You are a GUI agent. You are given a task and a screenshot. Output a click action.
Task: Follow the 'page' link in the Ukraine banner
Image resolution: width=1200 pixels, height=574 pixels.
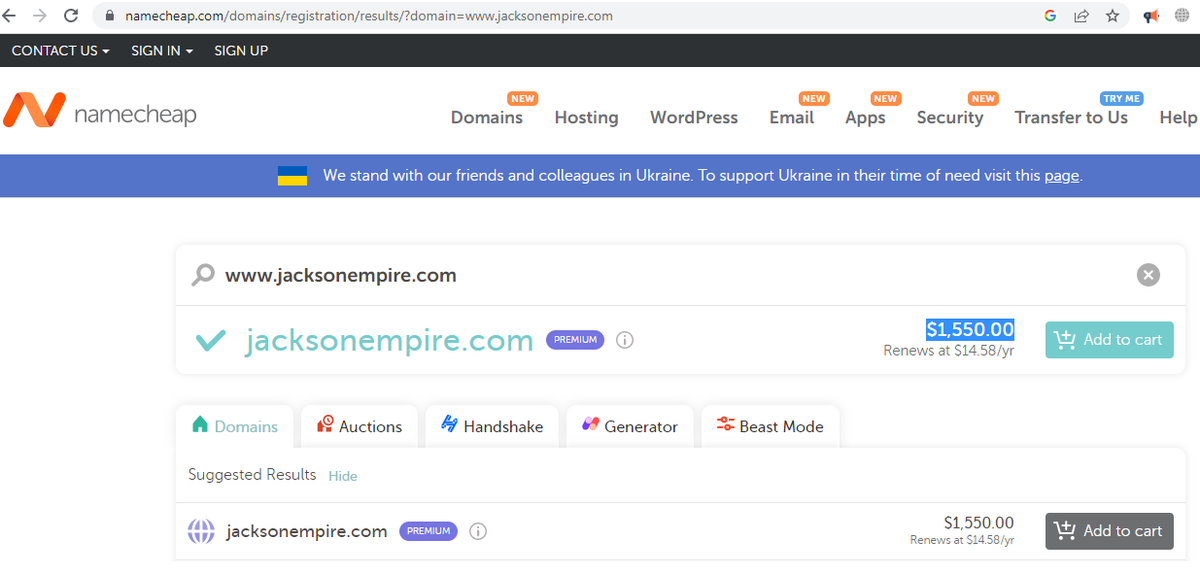1062,176
